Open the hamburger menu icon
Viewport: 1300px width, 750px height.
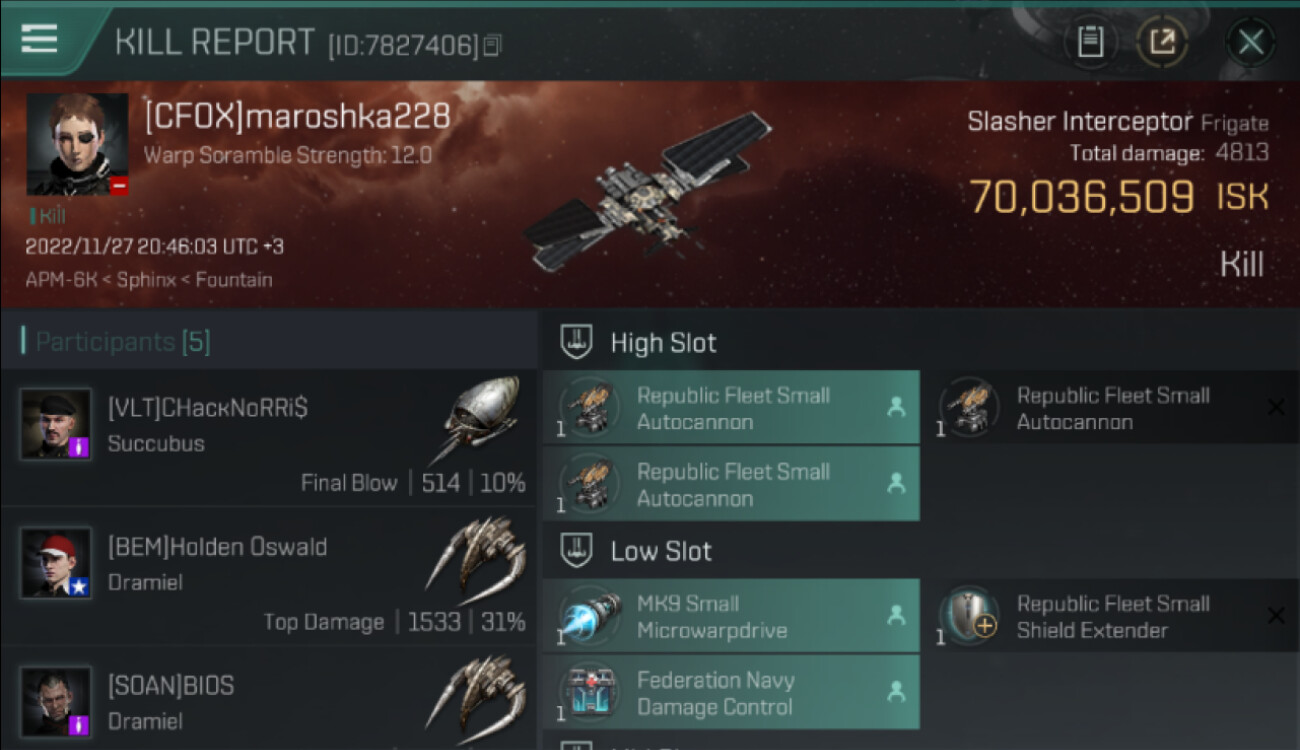[39, 39]
